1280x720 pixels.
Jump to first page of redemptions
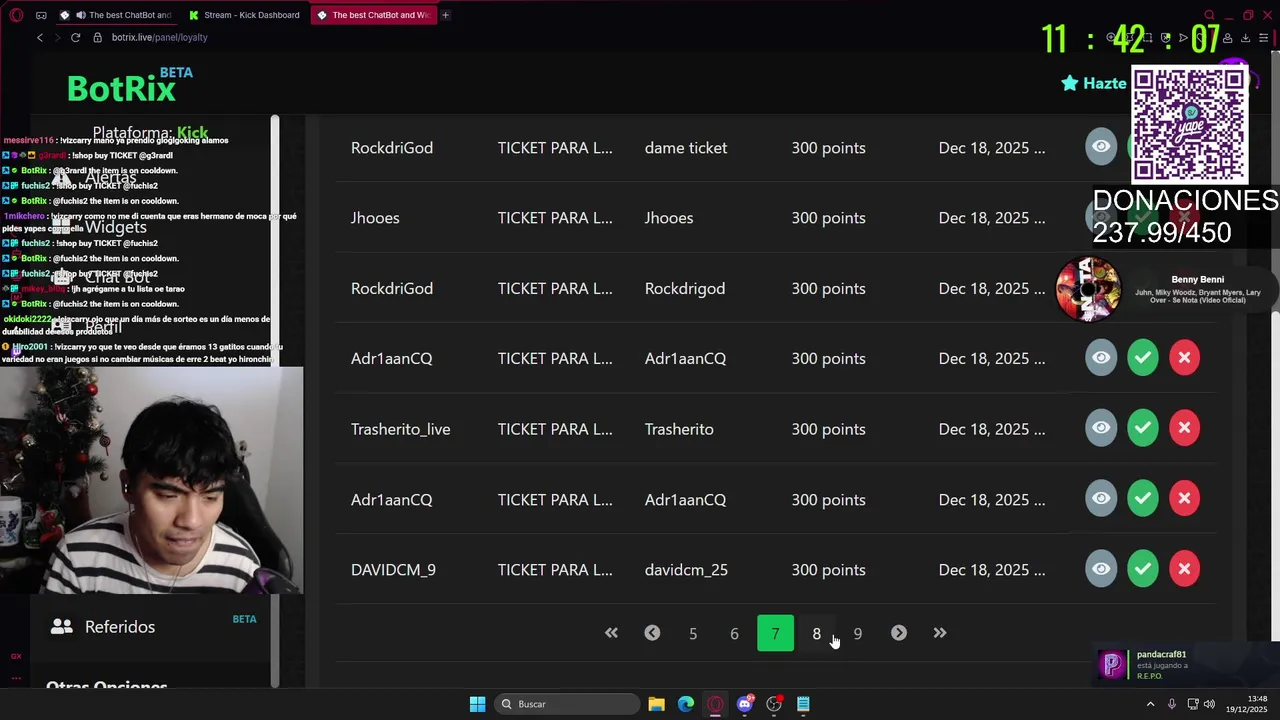[611, 633]
